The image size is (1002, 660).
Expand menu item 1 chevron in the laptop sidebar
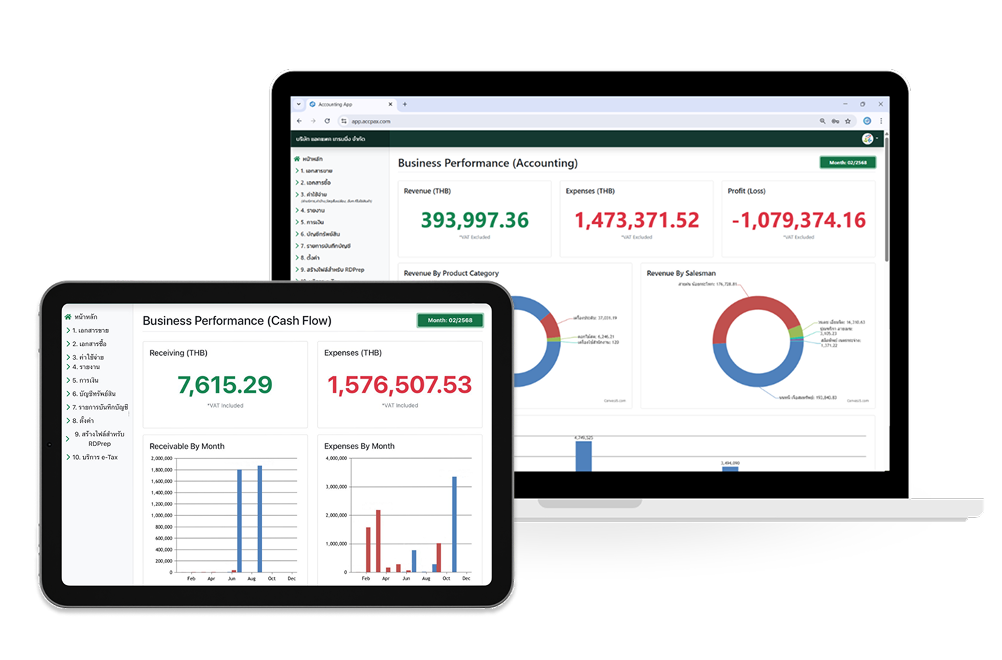pos(297,171)
